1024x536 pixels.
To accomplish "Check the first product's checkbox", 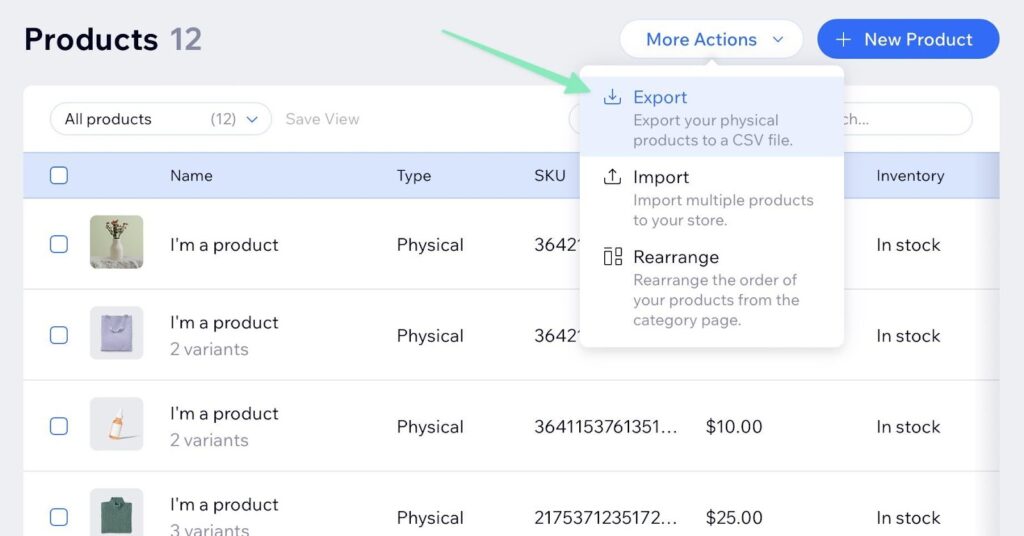I will (59, 244).
